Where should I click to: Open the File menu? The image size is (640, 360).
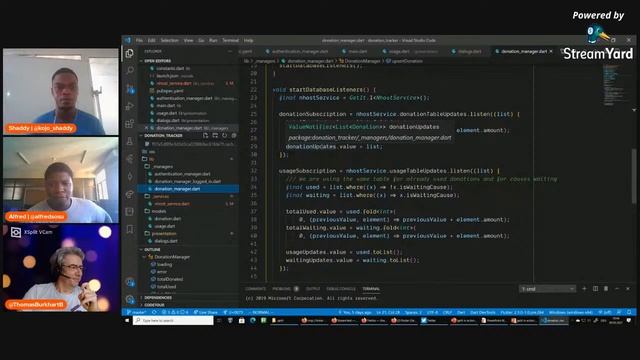pos(139,40)
